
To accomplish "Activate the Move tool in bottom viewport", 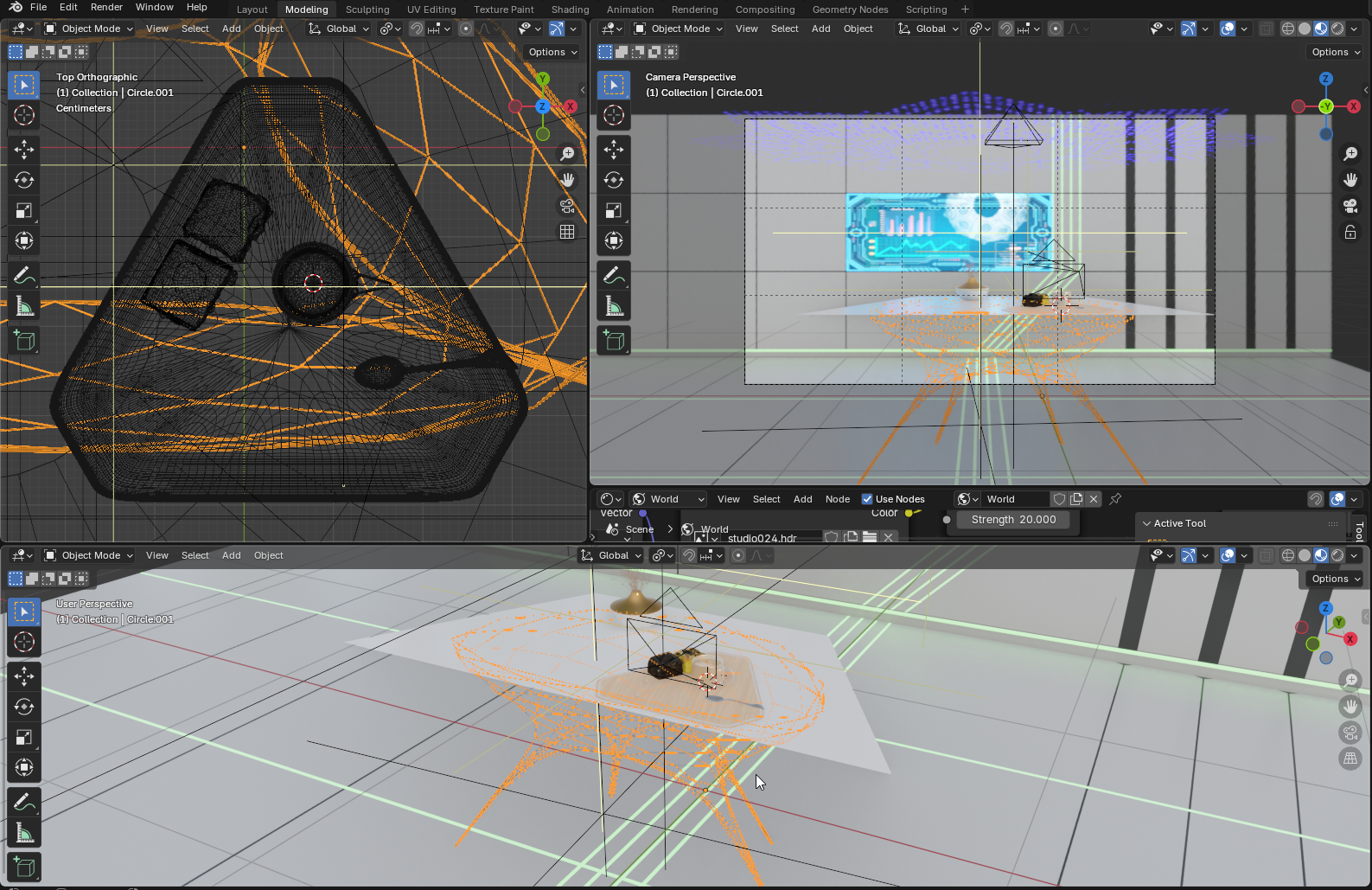I will point(24,676).
